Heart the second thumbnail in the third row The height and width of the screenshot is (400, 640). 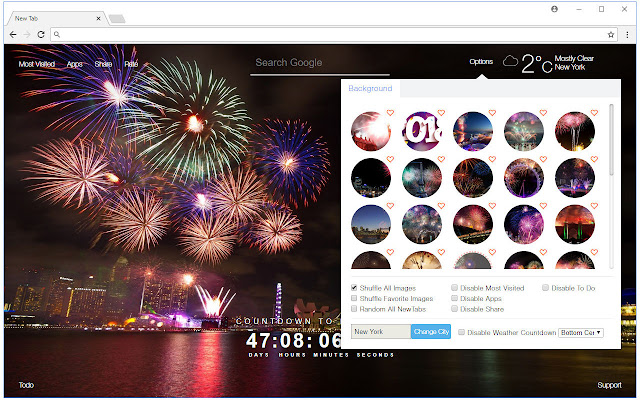click(441, 206)
